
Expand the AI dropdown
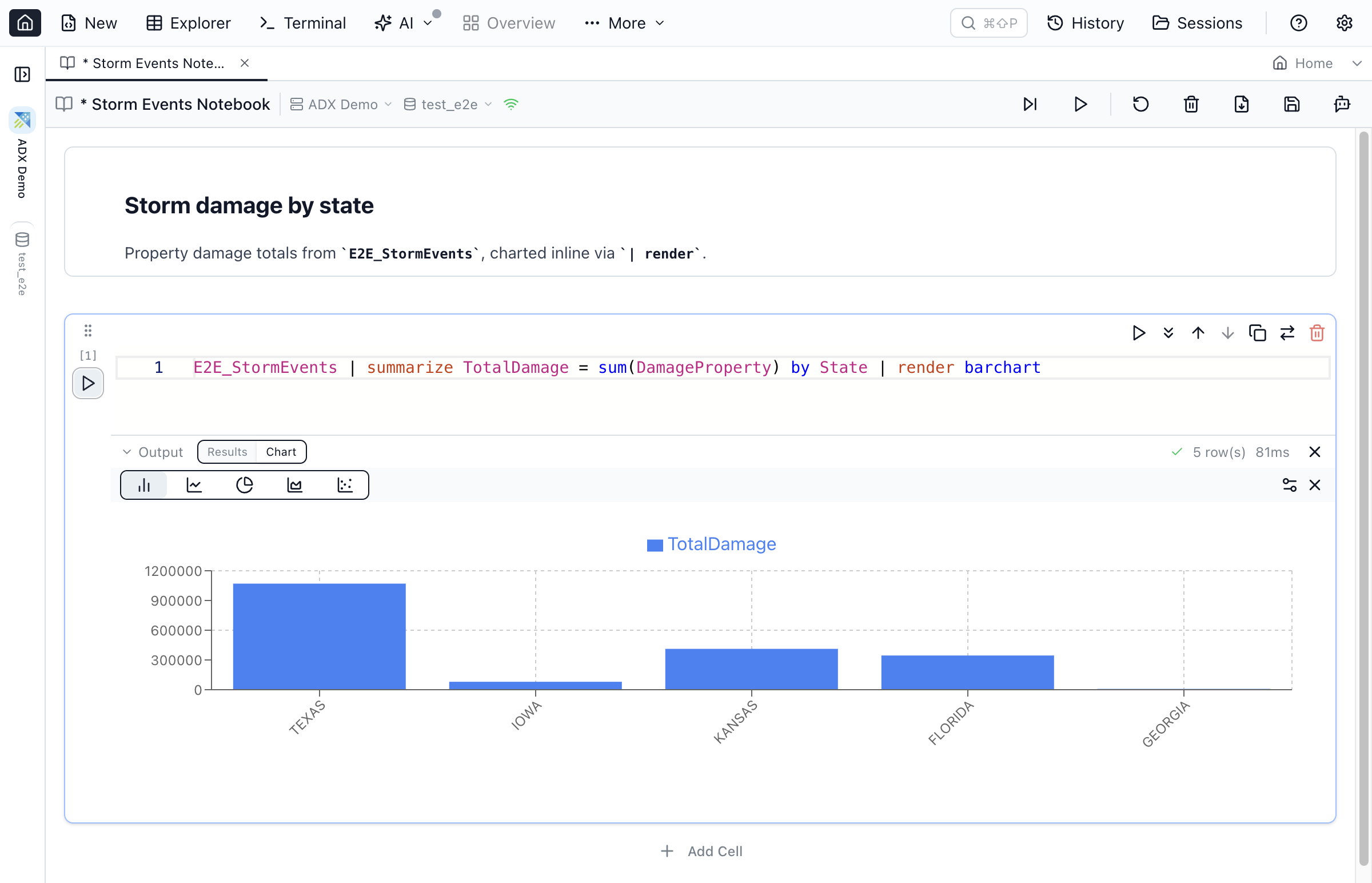tap(404, 23)
